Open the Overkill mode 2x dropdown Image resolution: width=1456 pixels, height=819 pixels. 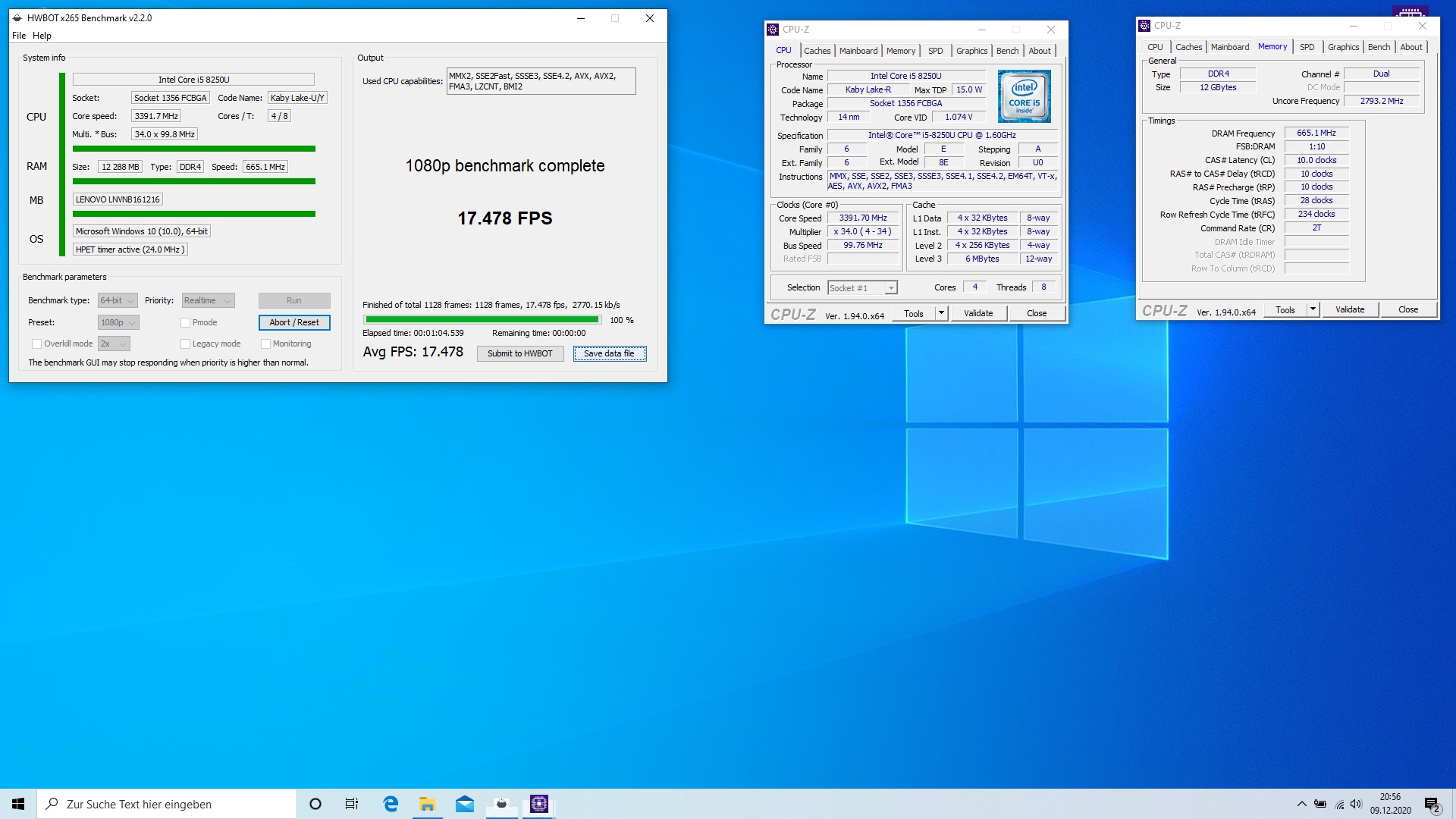click(x=114, y=344)
